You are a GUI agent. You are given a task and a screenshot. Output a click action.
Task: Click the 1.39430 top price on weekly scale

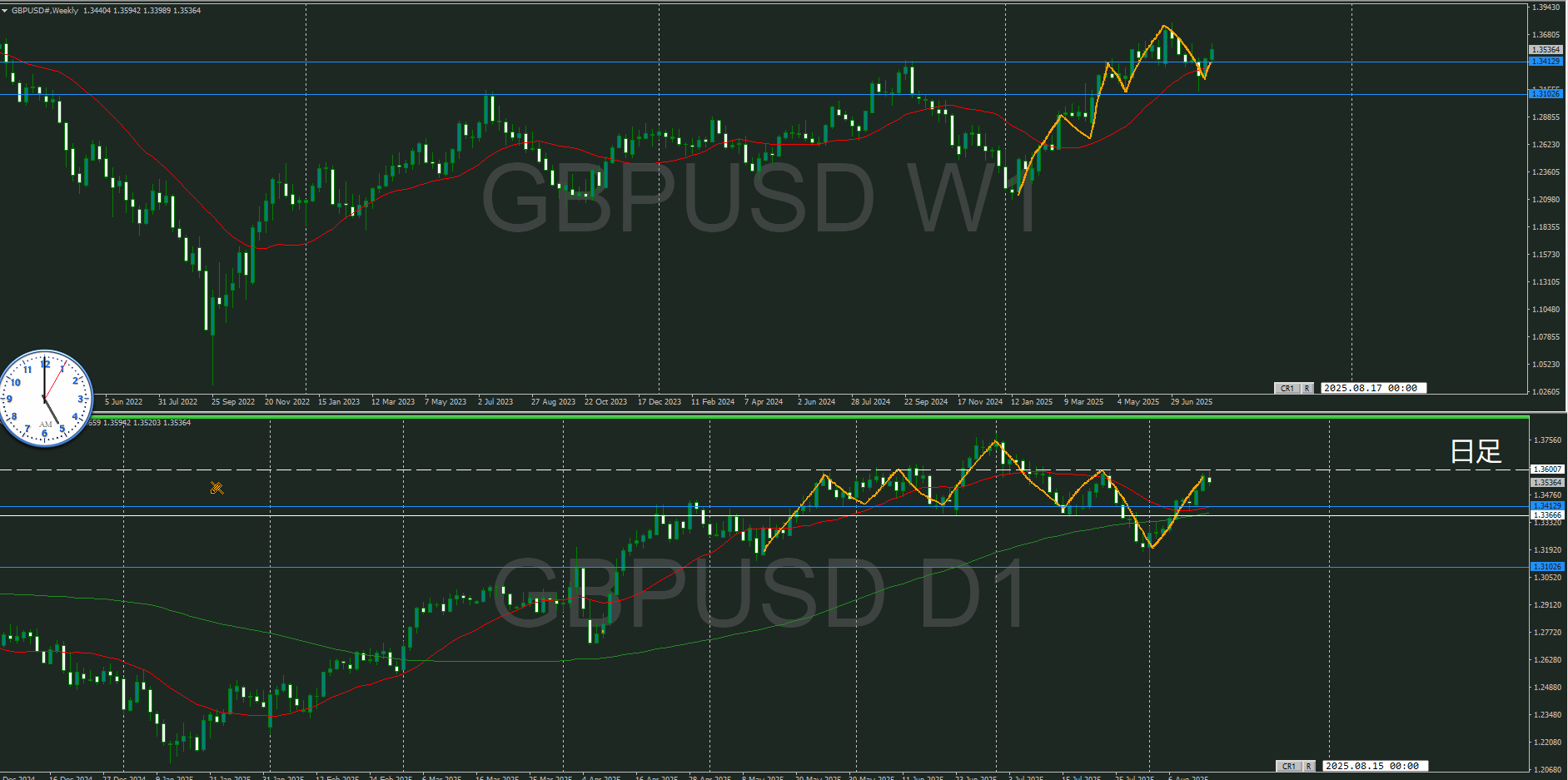coord(1546,7)
